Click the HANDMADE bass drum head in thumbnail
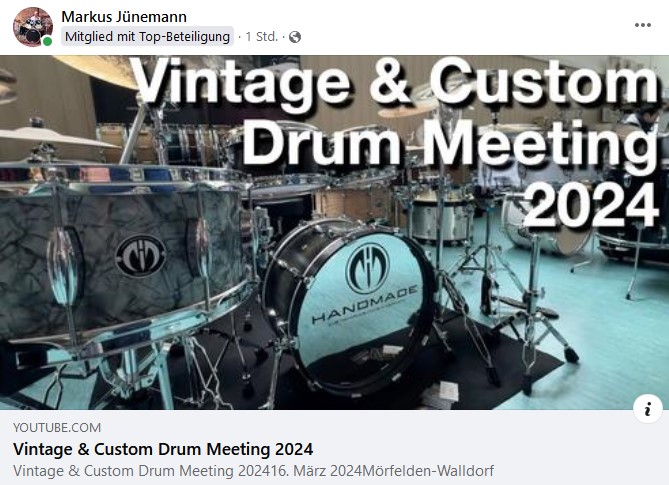 point(361,308)
